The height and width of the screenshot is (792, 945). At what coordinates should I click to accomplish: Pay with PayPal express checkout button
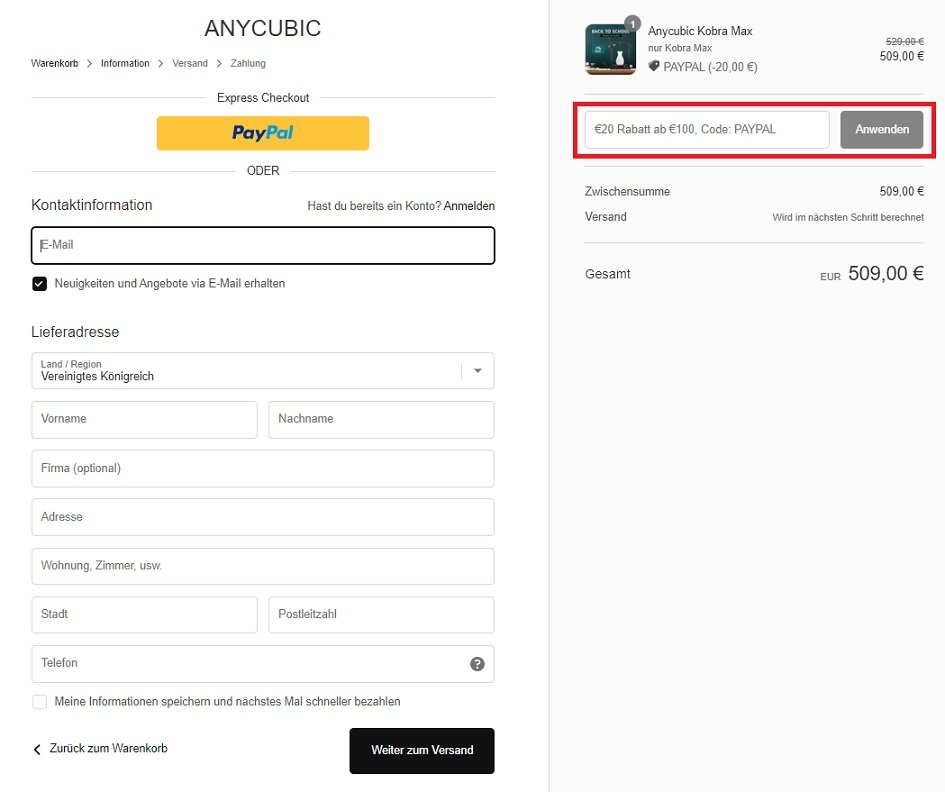click(x=263, y=133)
